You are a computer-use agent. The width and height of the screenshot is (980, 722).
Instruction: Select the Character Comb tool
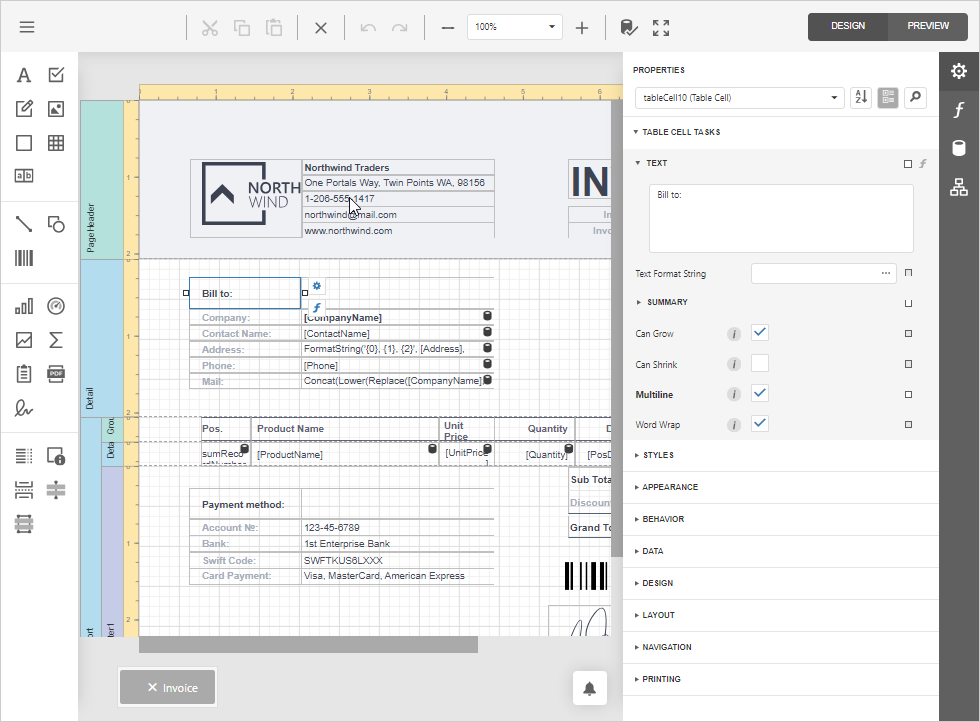[24, 176]
